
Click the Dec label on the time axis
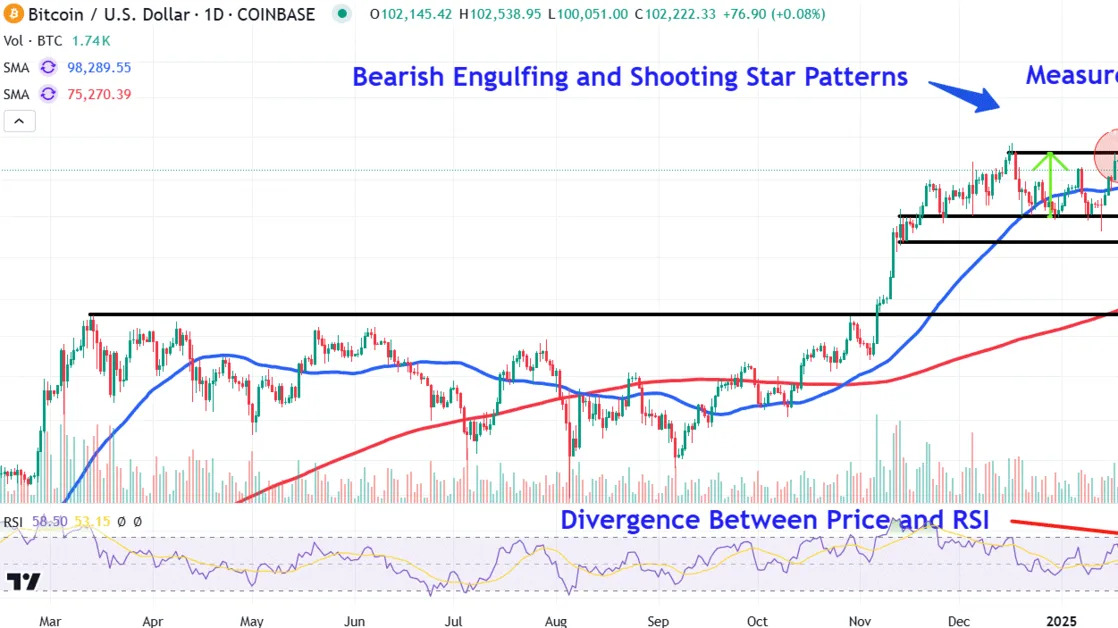(959, 621)
